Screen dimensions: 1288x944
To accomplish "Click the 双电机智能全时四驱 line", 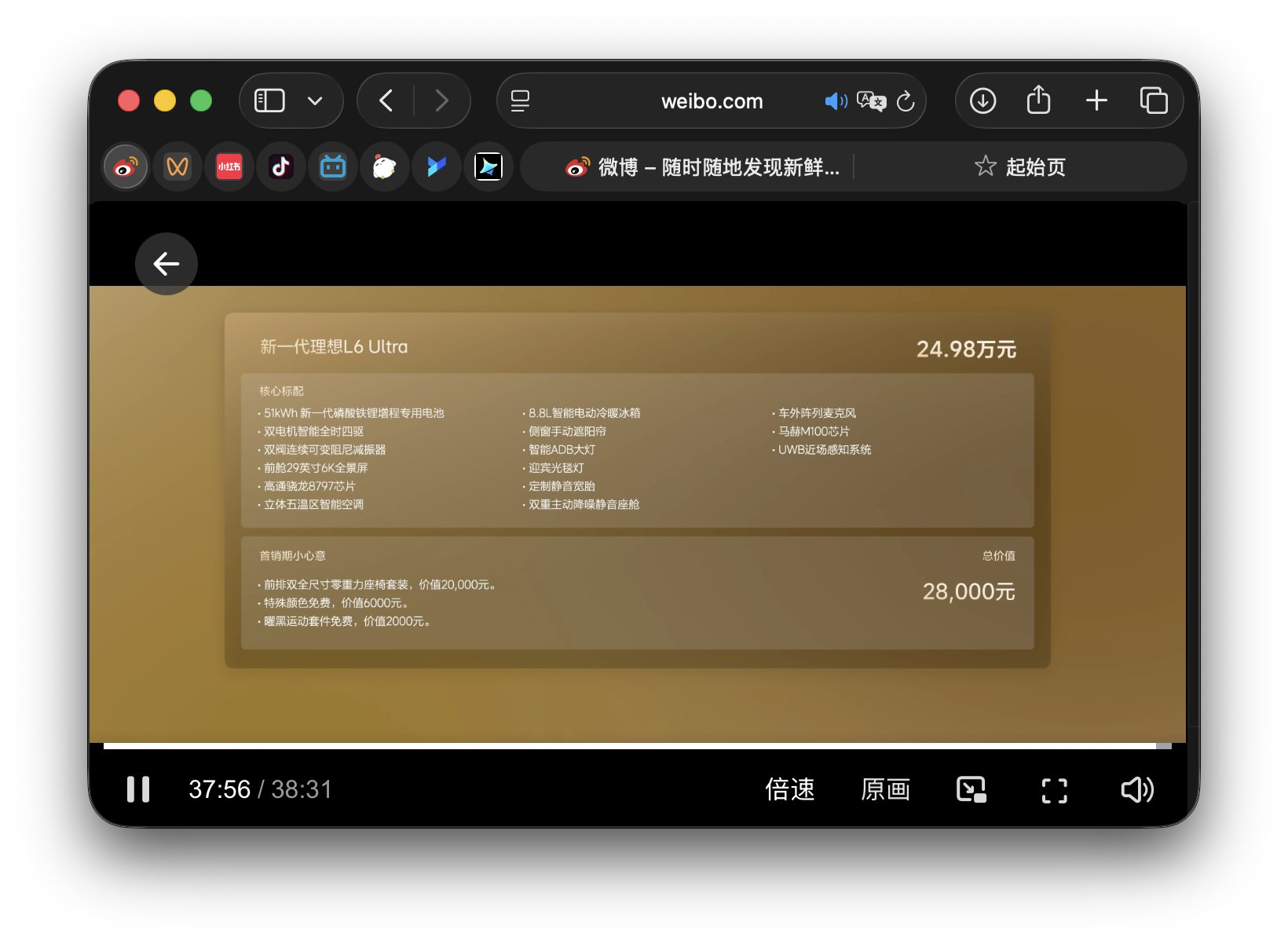I will [x=313, y=431].
